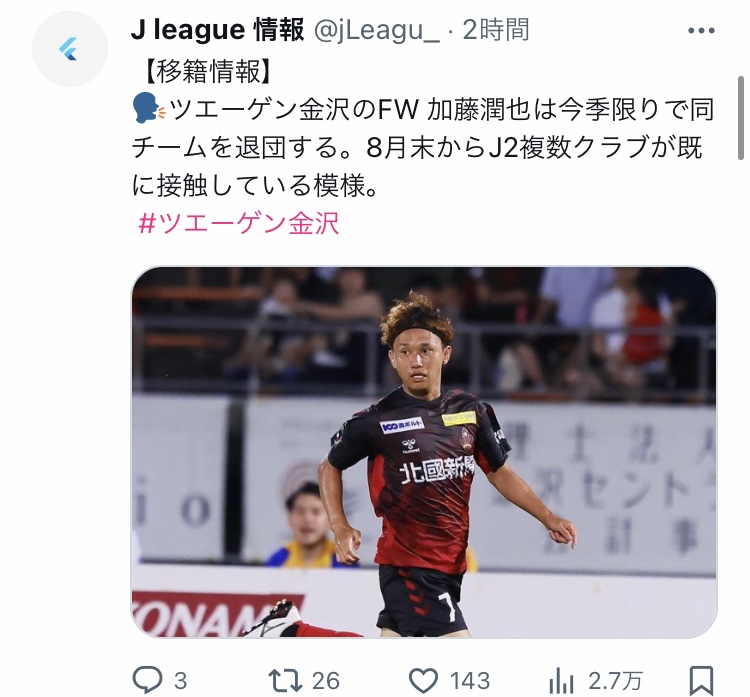The height and width of the screenshot is (697, 750).
Task: Open the 2時間 timestamp link
Action: click(x=496, y=30)
